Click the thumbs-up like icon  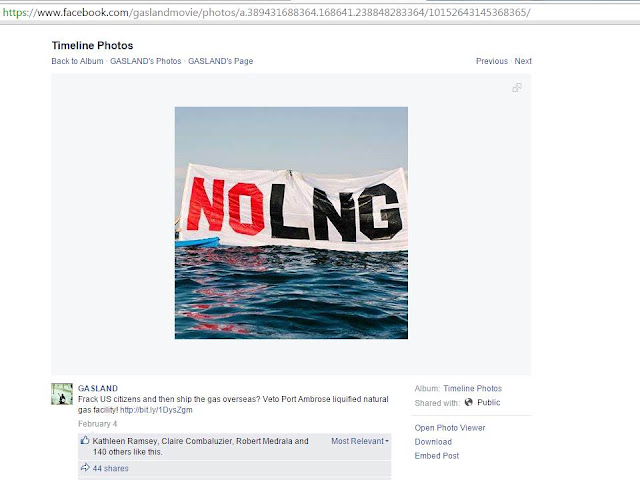pyautogui.click(x=85, y=440)
